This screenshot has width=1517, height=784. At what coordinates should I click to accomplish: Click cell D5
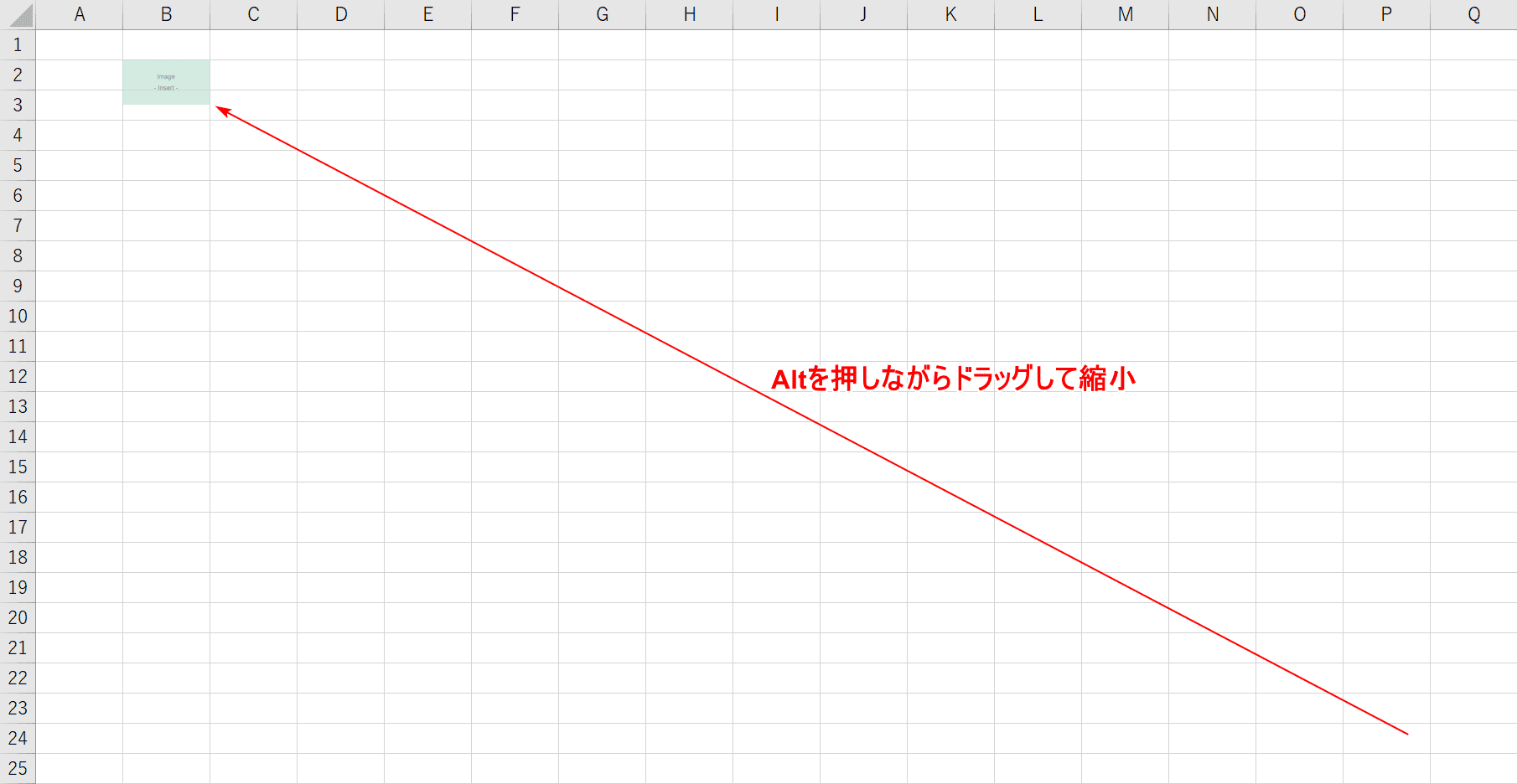340,166
